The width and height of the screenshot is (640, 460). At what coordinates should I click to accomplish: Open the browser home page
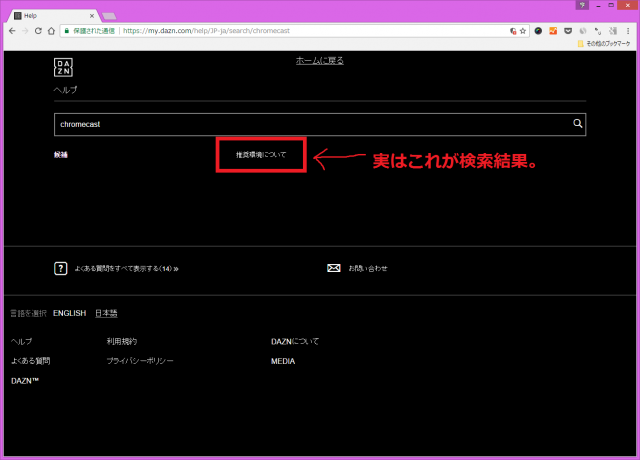51,31
